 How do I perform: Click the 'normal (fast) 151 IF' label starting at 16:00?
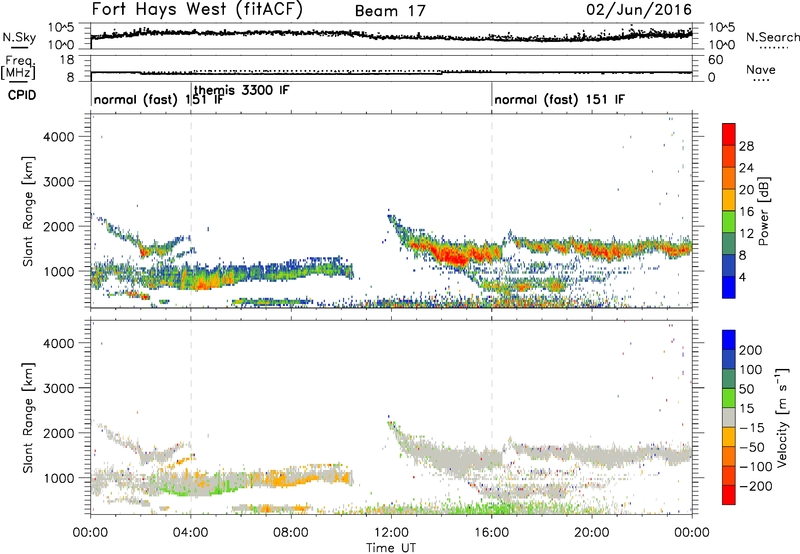[559, 99]
